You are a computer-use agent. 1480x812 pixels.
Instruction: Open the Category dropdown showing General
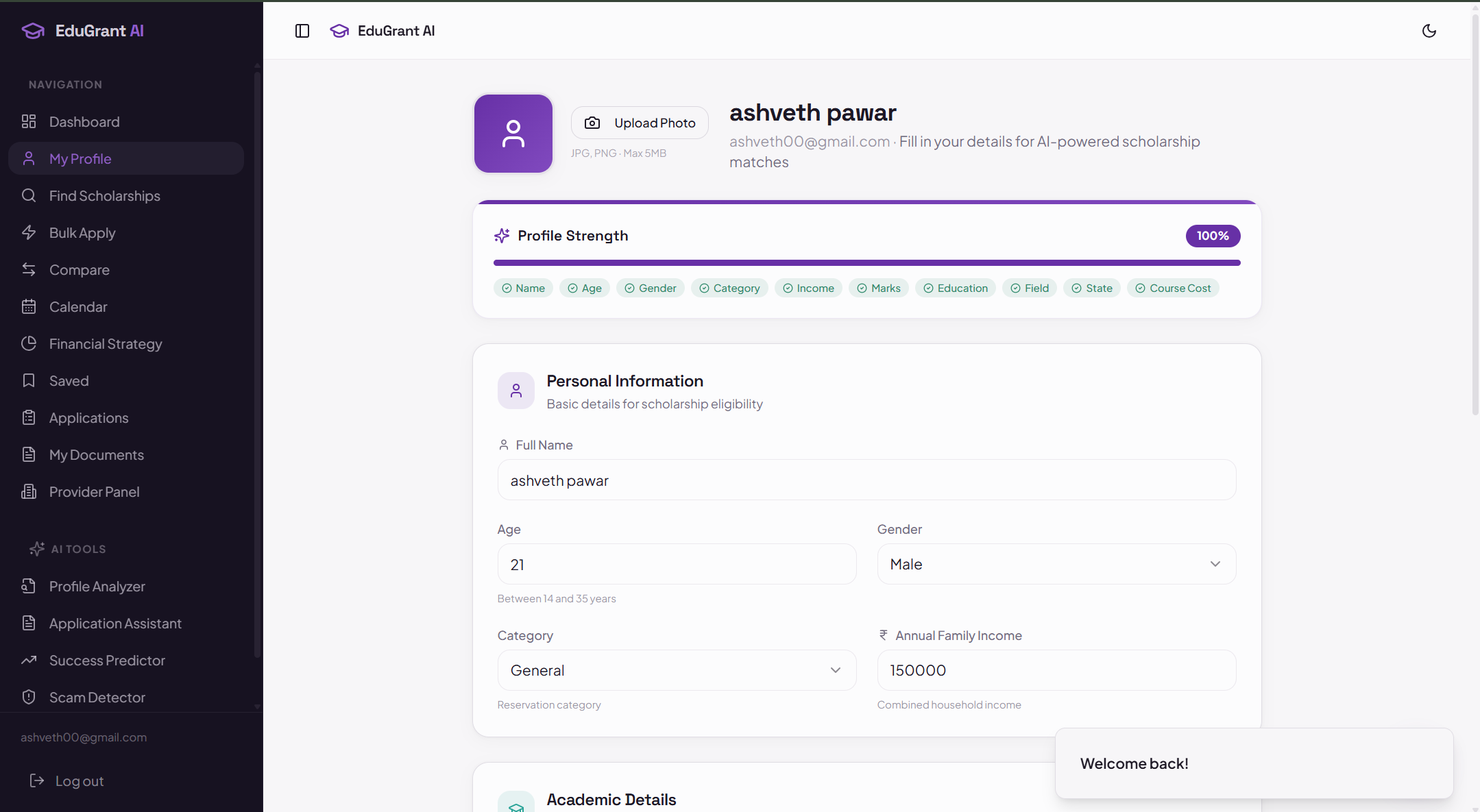pyautogui.click(x=676, y=670)
